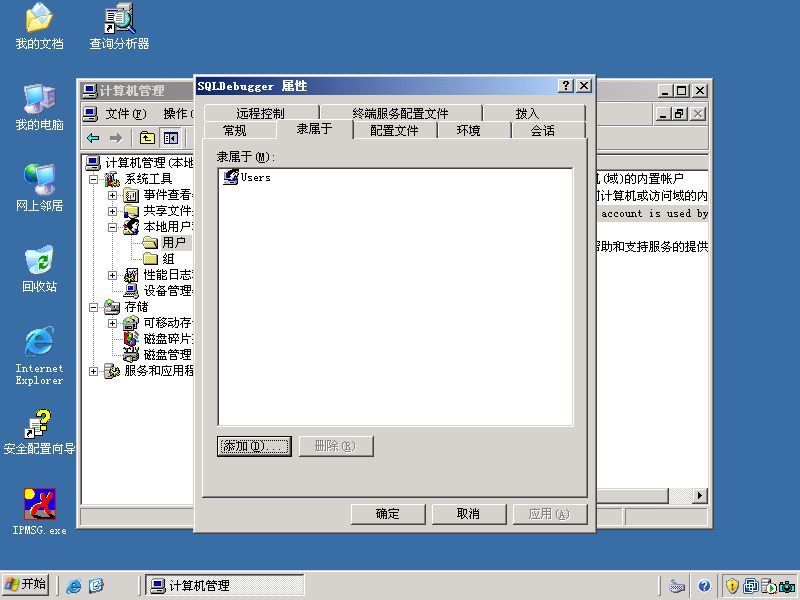Select the 计算机管理(本地) root node
The image size is (800, 600).
pos(140,163)
